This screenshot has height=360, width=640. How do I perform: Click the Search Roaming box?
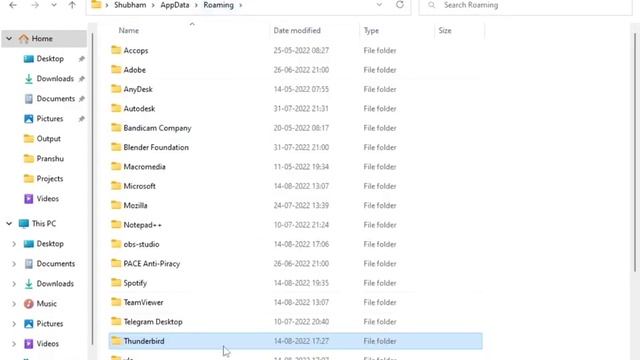526,5
